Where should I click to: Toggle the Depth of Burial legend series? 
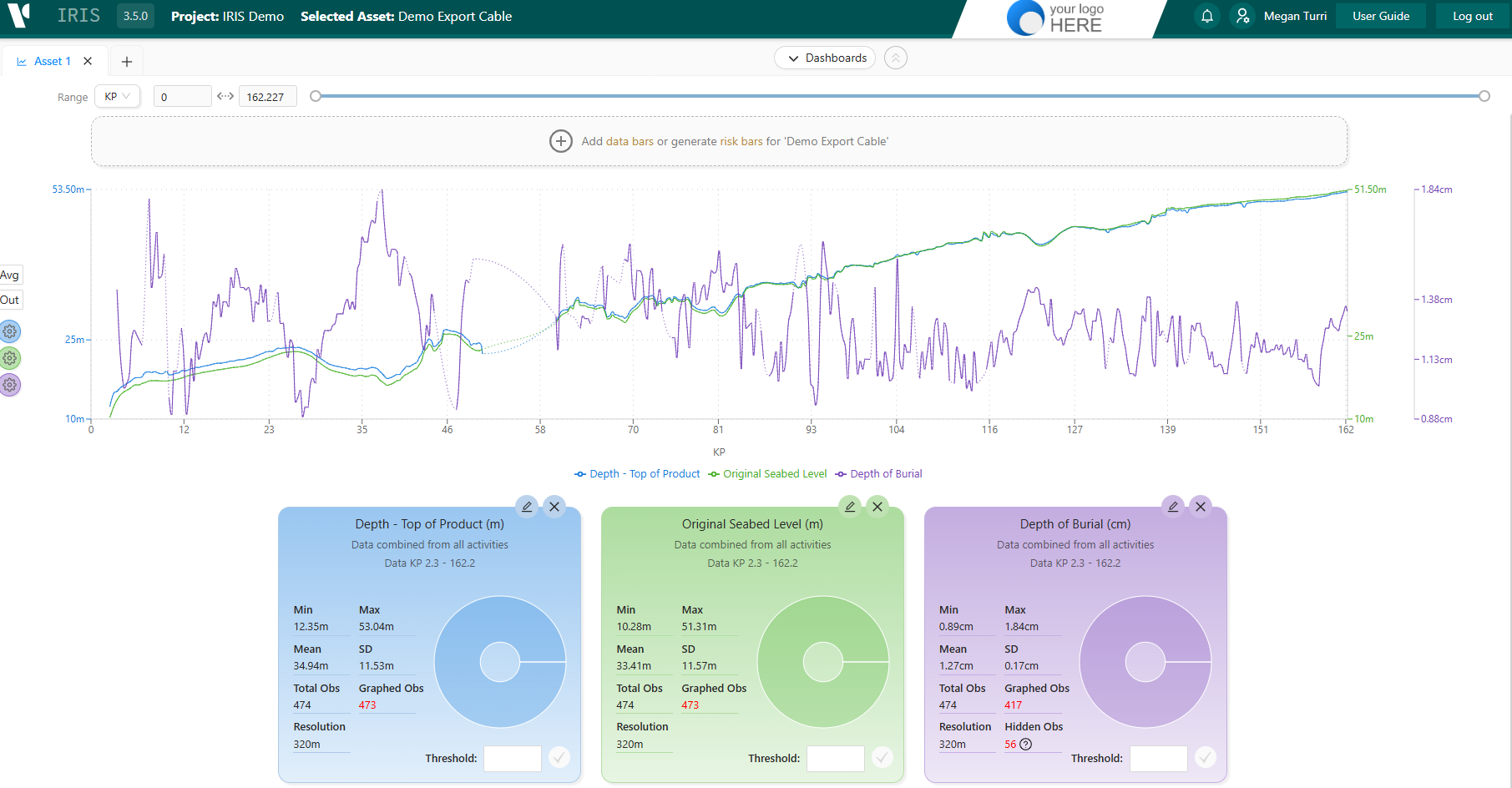[878, 474]
